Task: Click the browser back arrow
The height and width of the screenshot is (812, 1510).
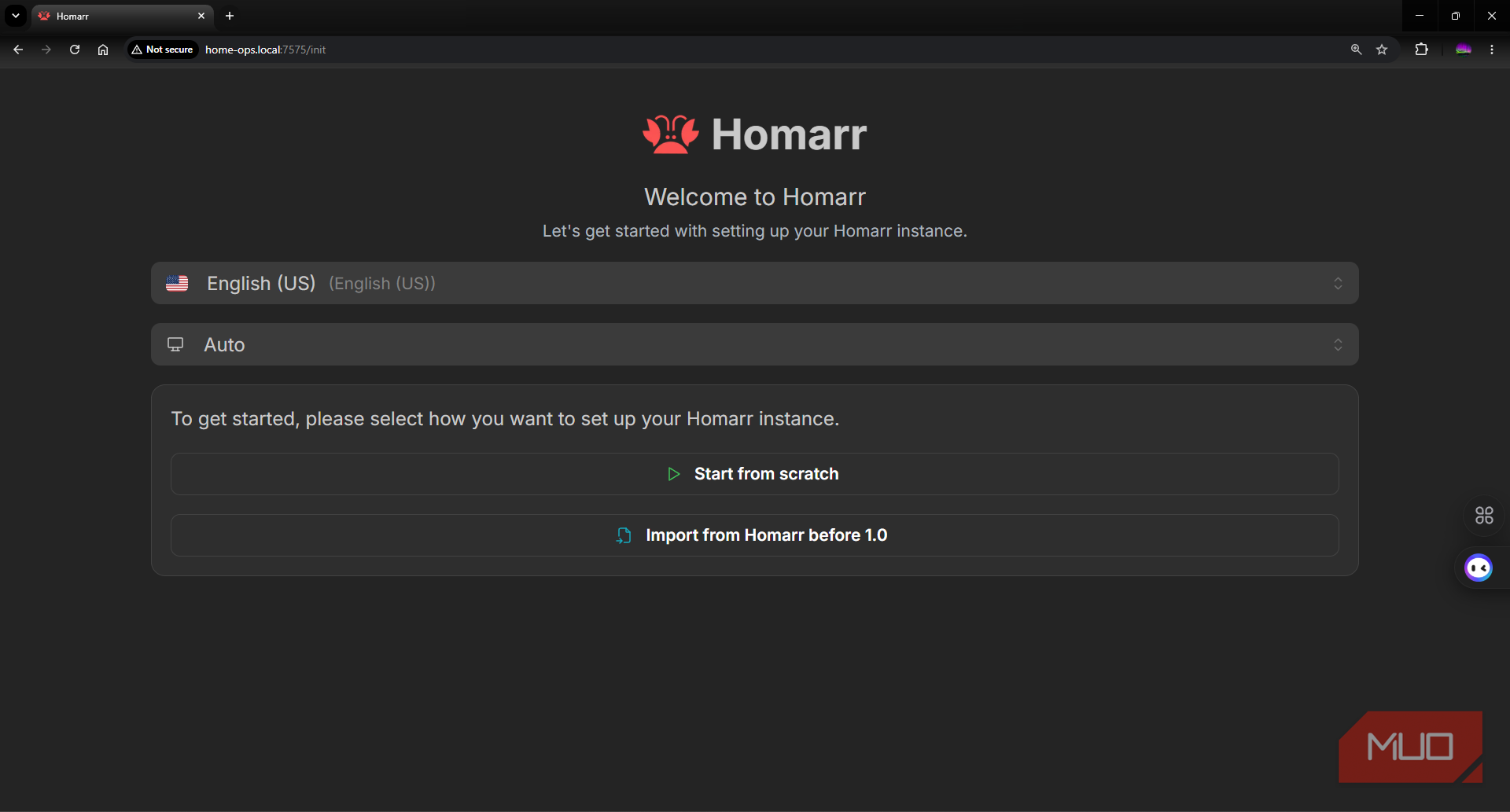Action: 18,50
